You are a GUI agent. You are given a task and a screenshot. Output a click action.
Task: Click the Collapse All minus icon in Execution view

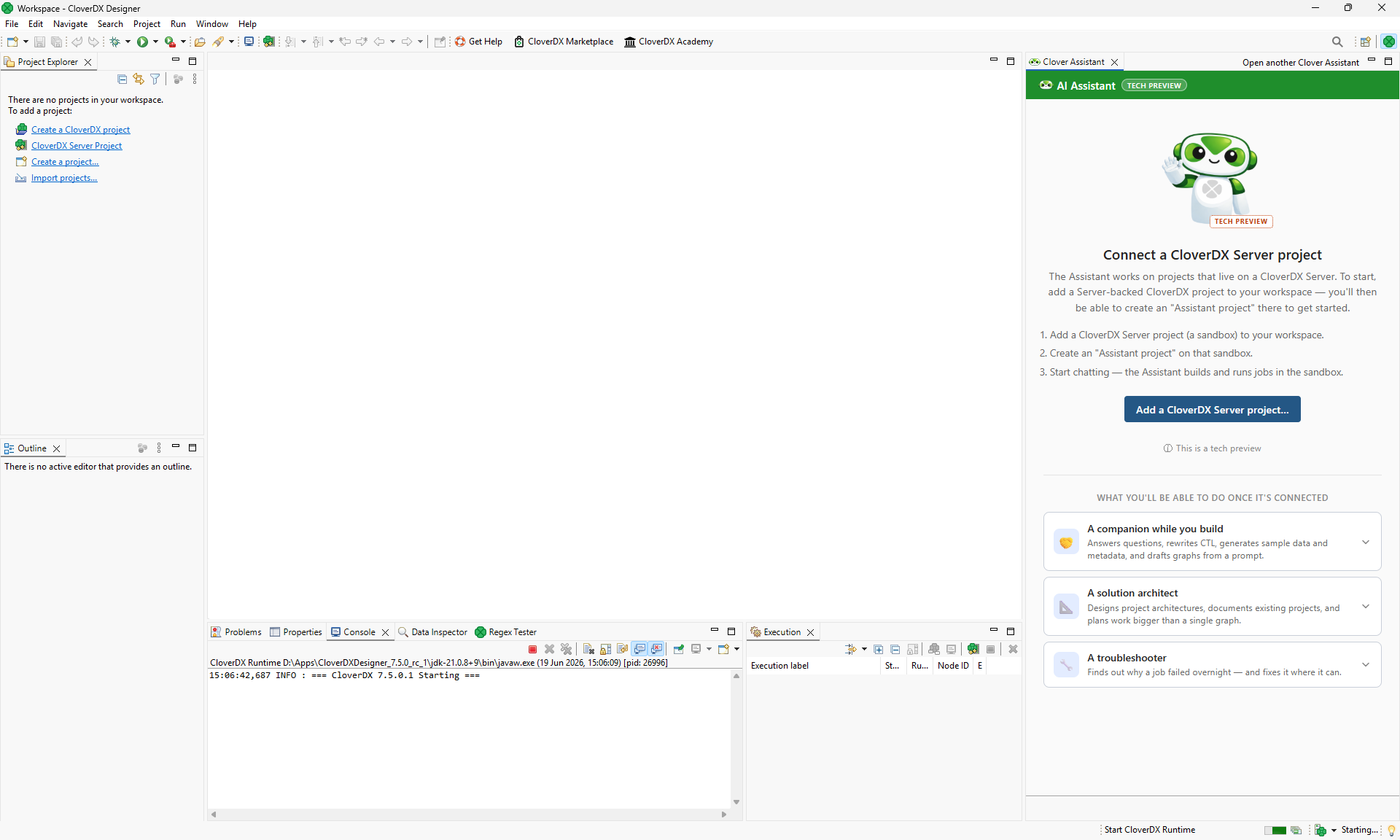click(x=895, y=649)
